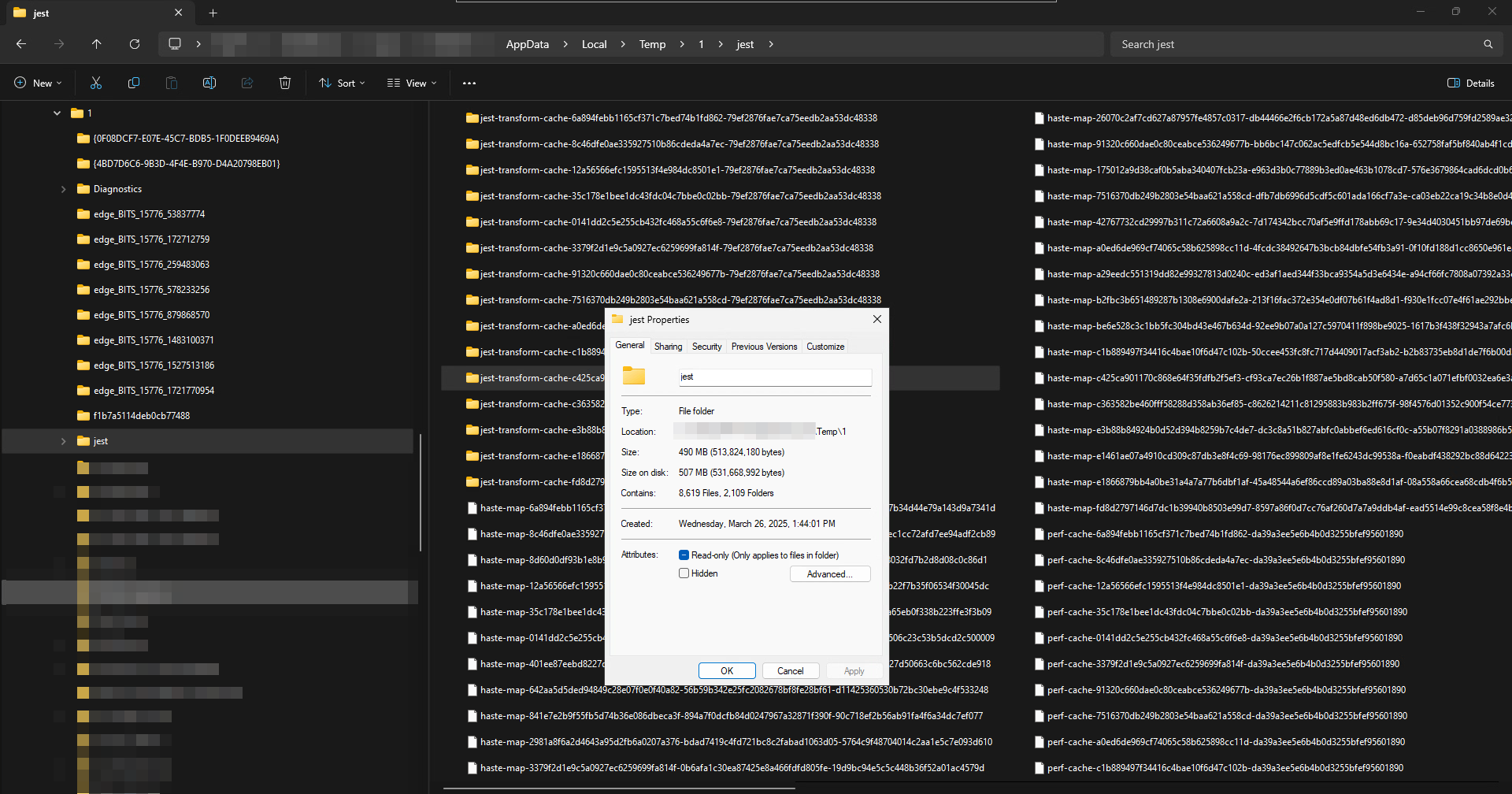Add a new tab with plus icon
Image resolution: width=1512 pixels, height=794 pixels.
coord(213,13)
